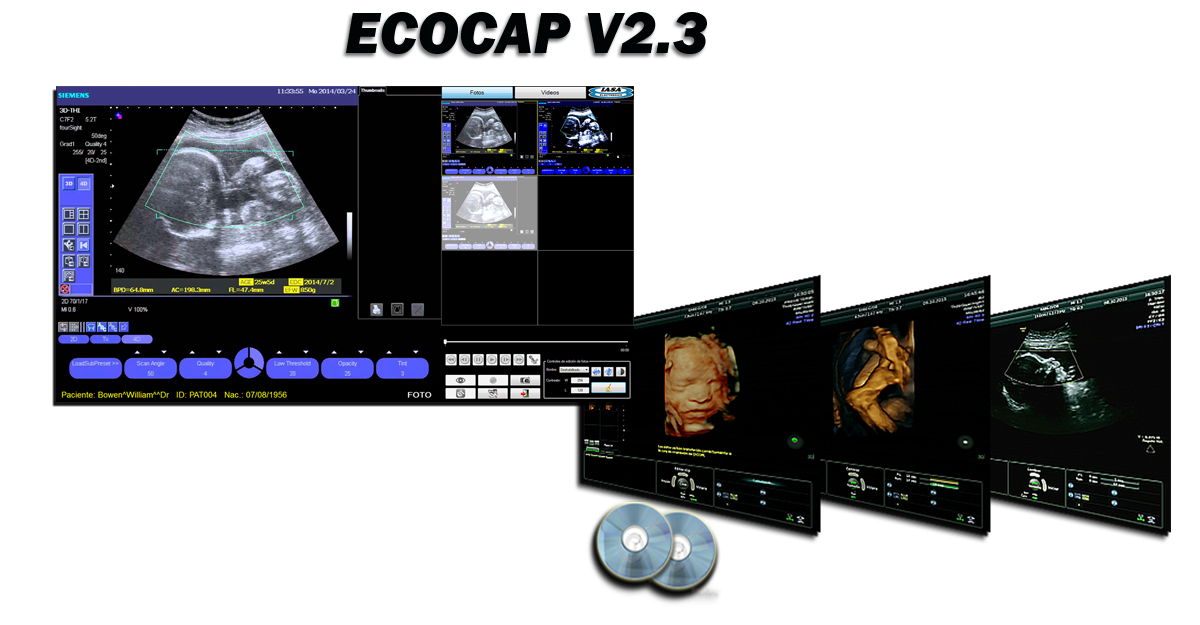Choose the two-column split layout icon

point(84,229)
